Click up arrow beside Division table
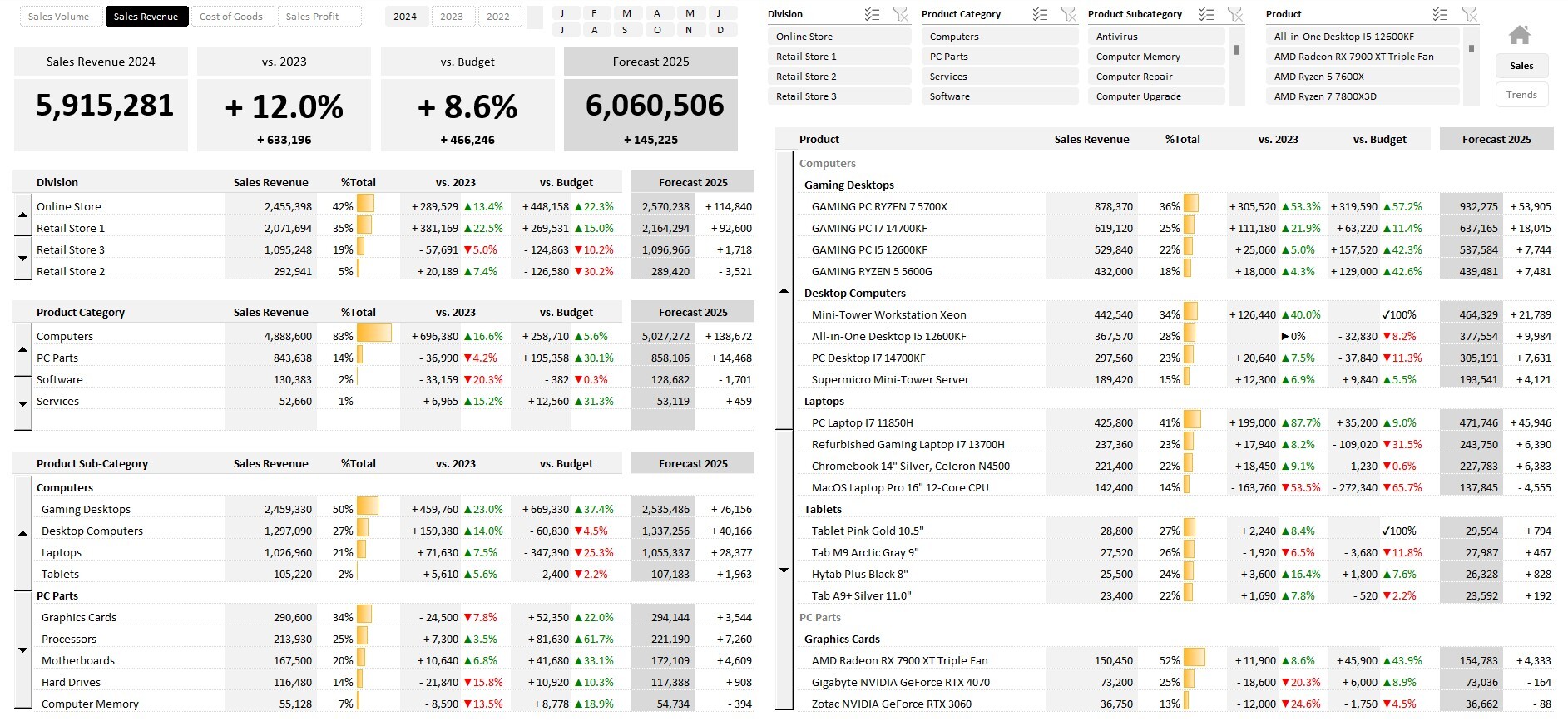 coord(22,215)
